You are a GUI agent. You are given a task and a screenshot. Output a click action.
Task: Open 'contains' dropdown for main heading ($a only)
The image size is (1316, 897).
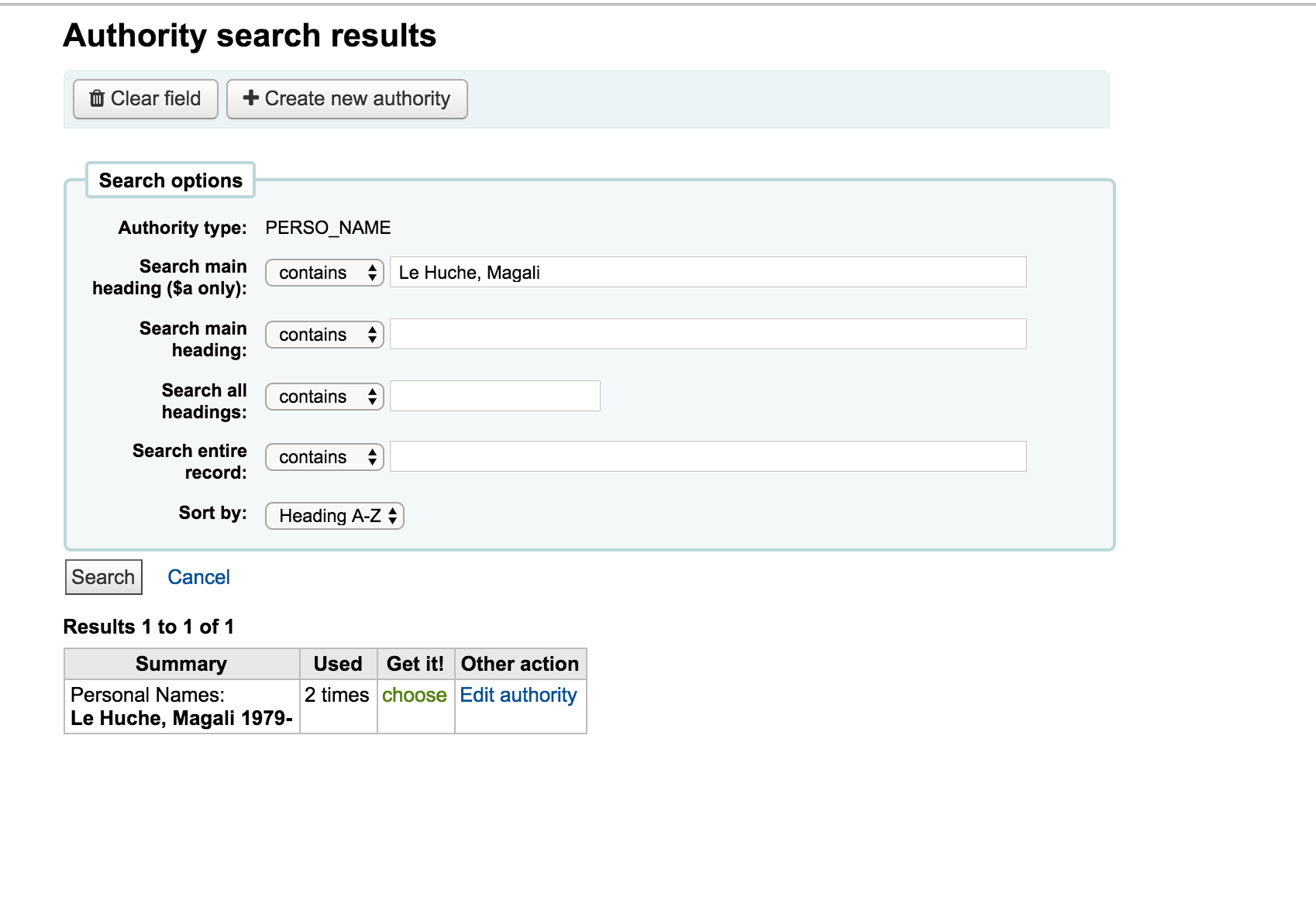(325, 273)
